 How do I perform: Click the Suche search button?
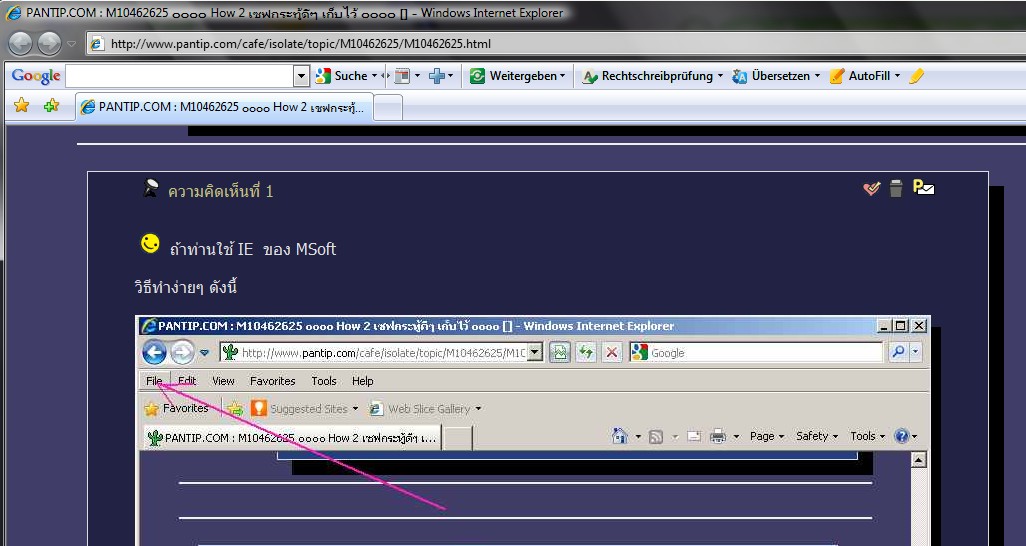pos(342,76)
